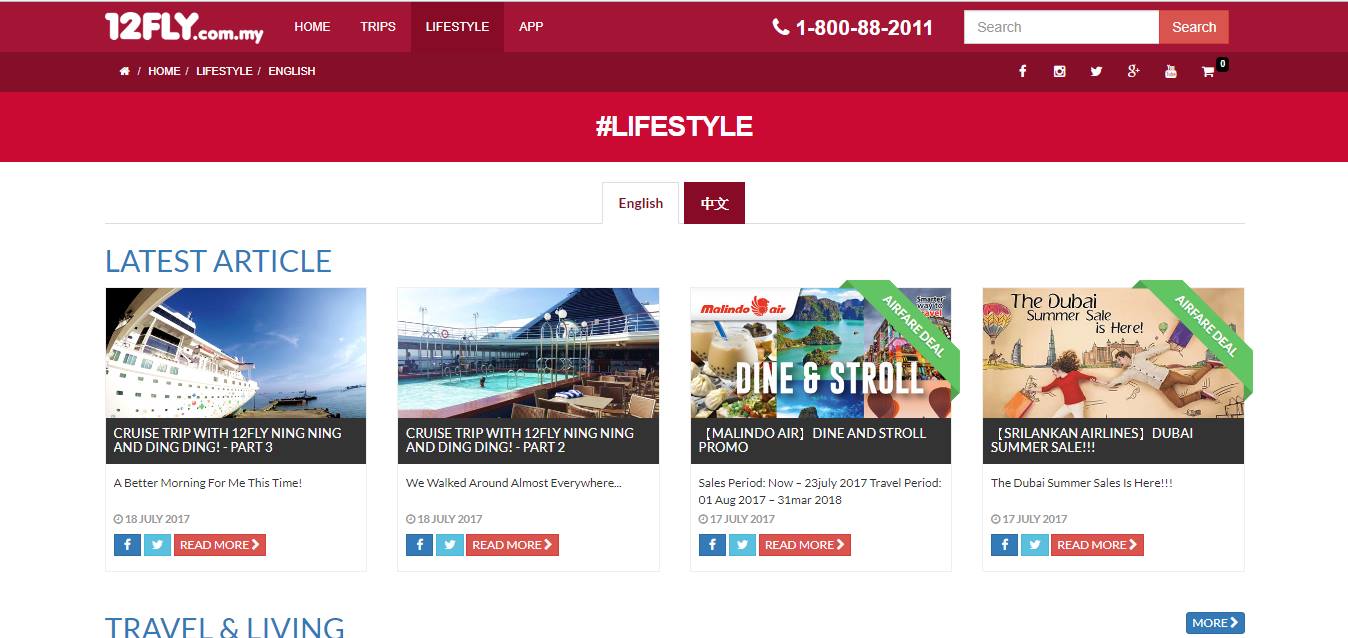The width and height of the screenshot is (1348, 638).
Task: Click the 12FLY.com.my logo
Action: click(x=184, y=28)
